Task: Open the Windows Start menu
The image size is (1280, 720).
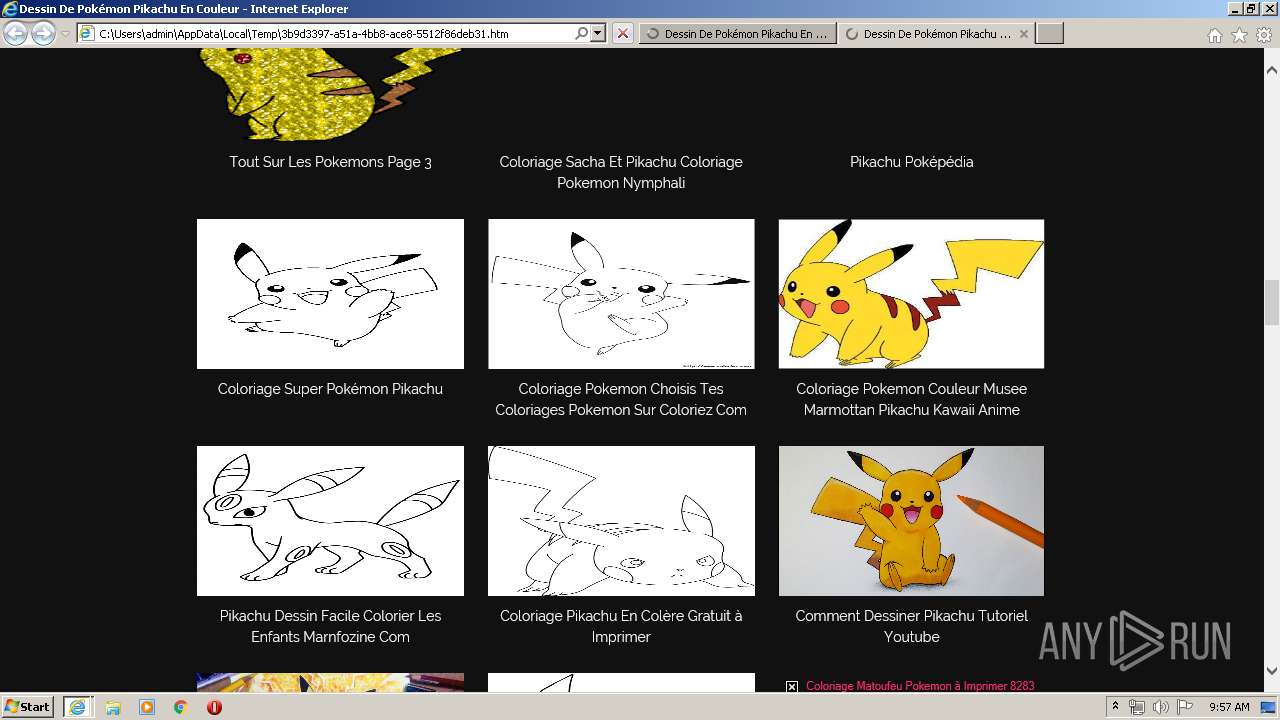Action: (27, 706)
